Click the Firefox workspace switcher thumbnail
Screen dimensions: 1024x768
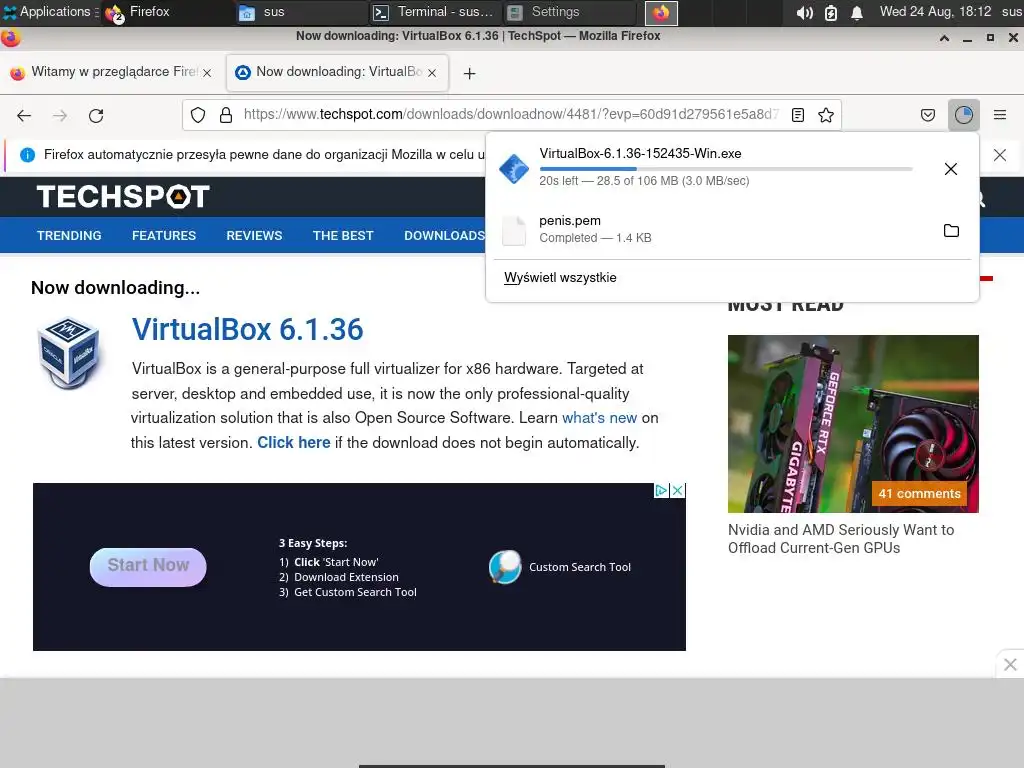point(661,13)
